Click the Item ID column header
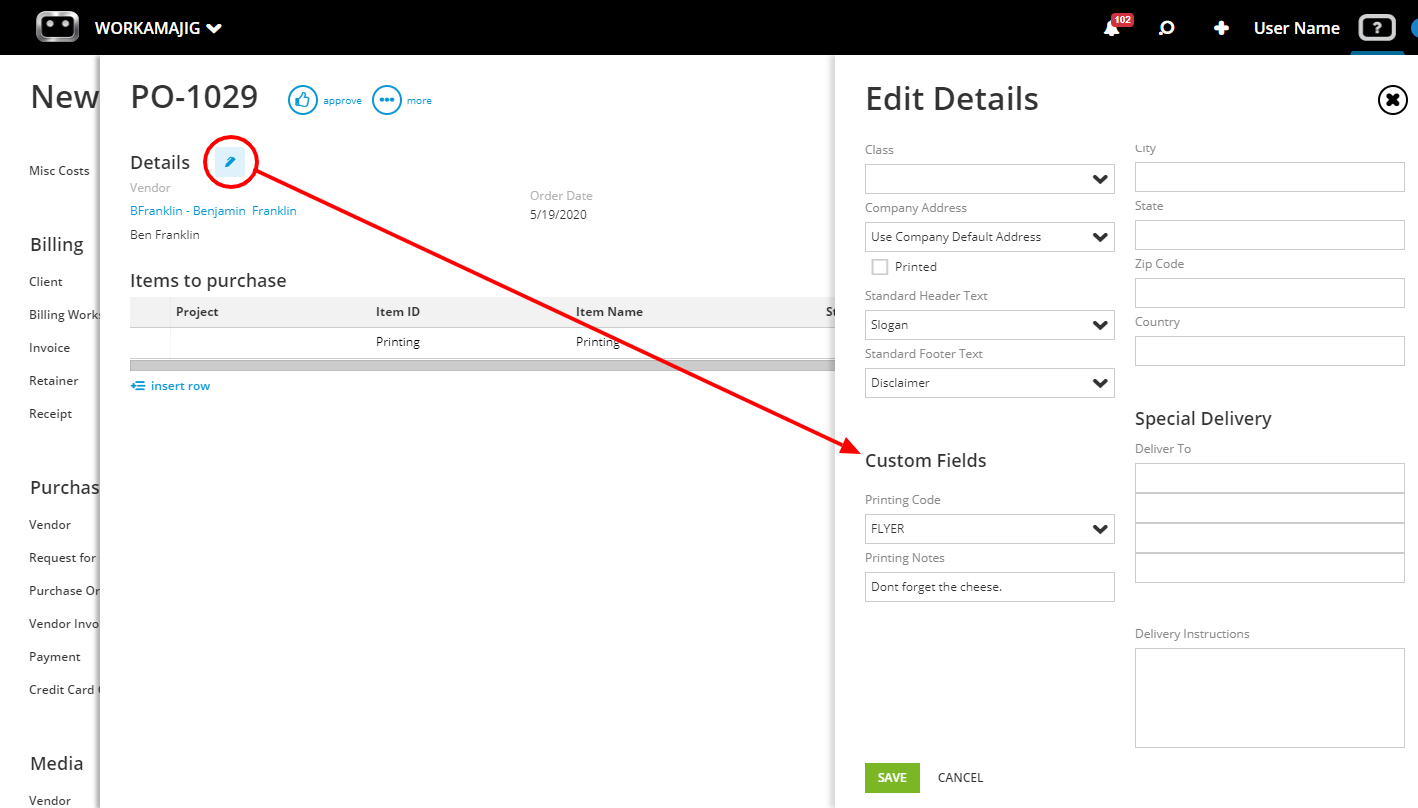This screenshot has width=1418, height=808. tap(398, 312)
